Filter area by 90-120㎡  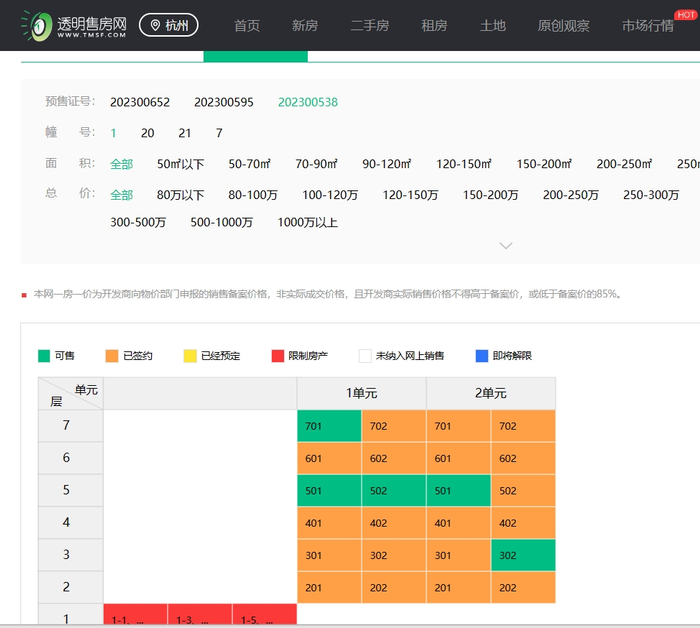pyautogui.click(x=387, y=164)
